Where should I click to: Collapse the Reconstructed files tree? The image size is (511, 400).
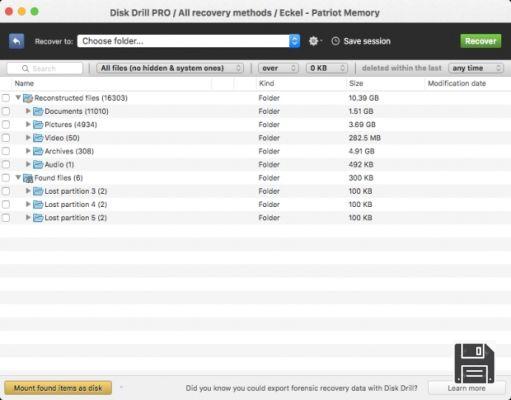tap(18, 98)
